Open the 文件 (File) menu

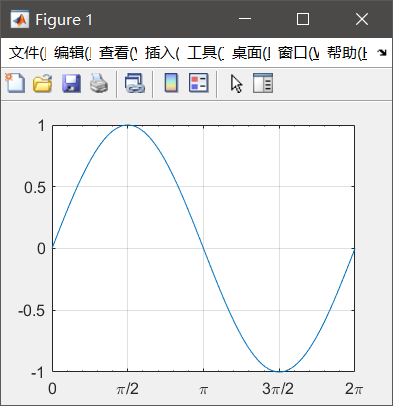[x=27, y=53]
